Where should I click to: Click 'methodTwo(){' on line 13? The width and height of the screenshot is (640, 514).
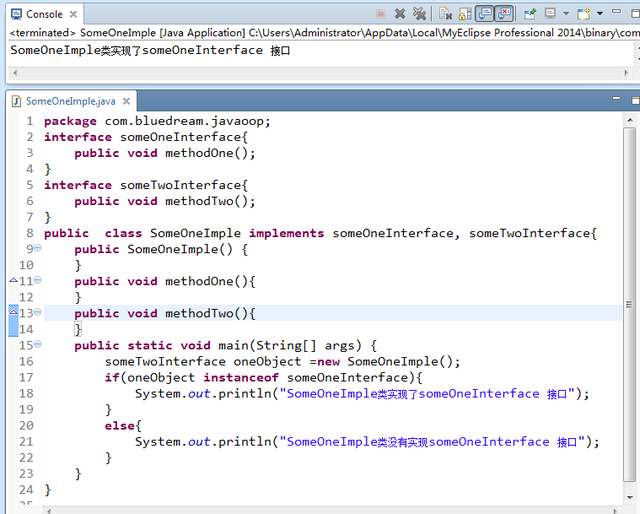click(x=210, y=314)
